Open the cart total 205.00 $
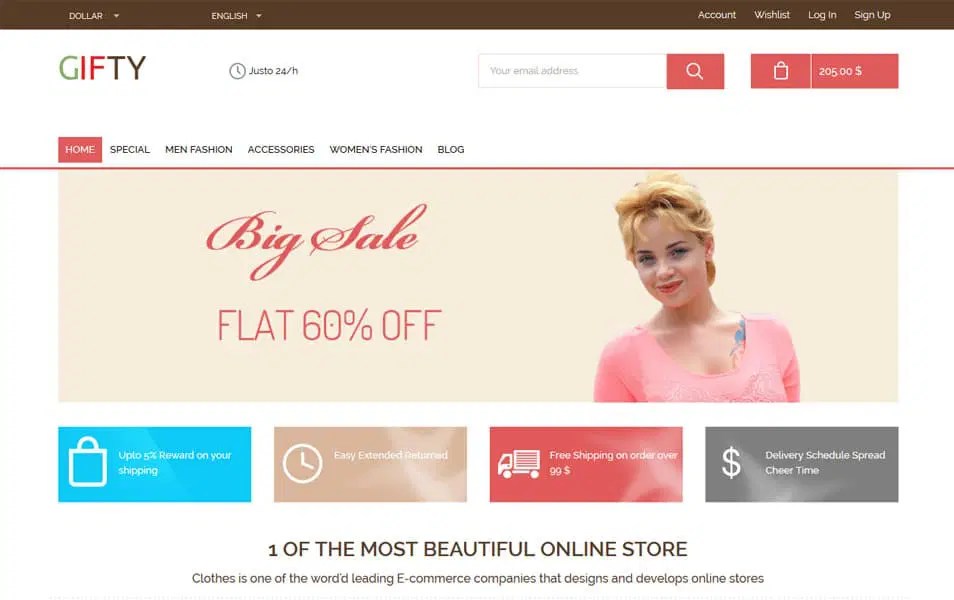 pos(855,71)
